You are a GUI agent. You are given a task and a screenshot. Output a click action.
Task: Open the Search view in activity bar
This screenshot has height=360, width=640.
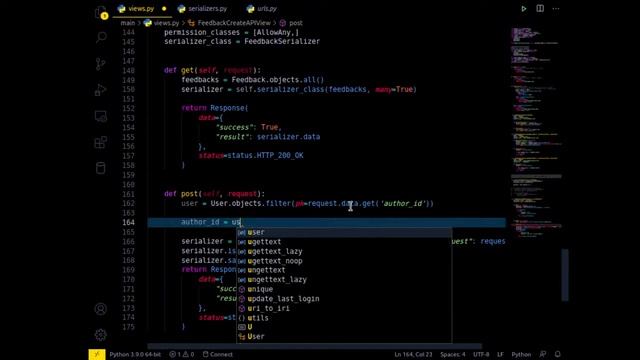[x=101, y=38]
